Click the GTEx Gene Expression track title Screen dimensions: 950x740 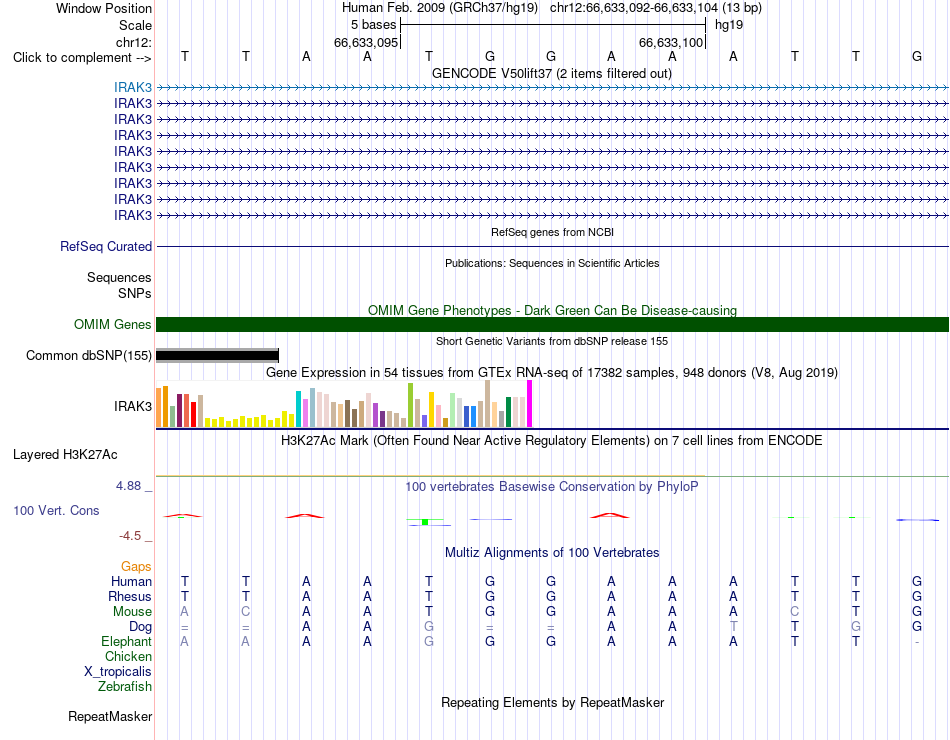tap(552, 373)
